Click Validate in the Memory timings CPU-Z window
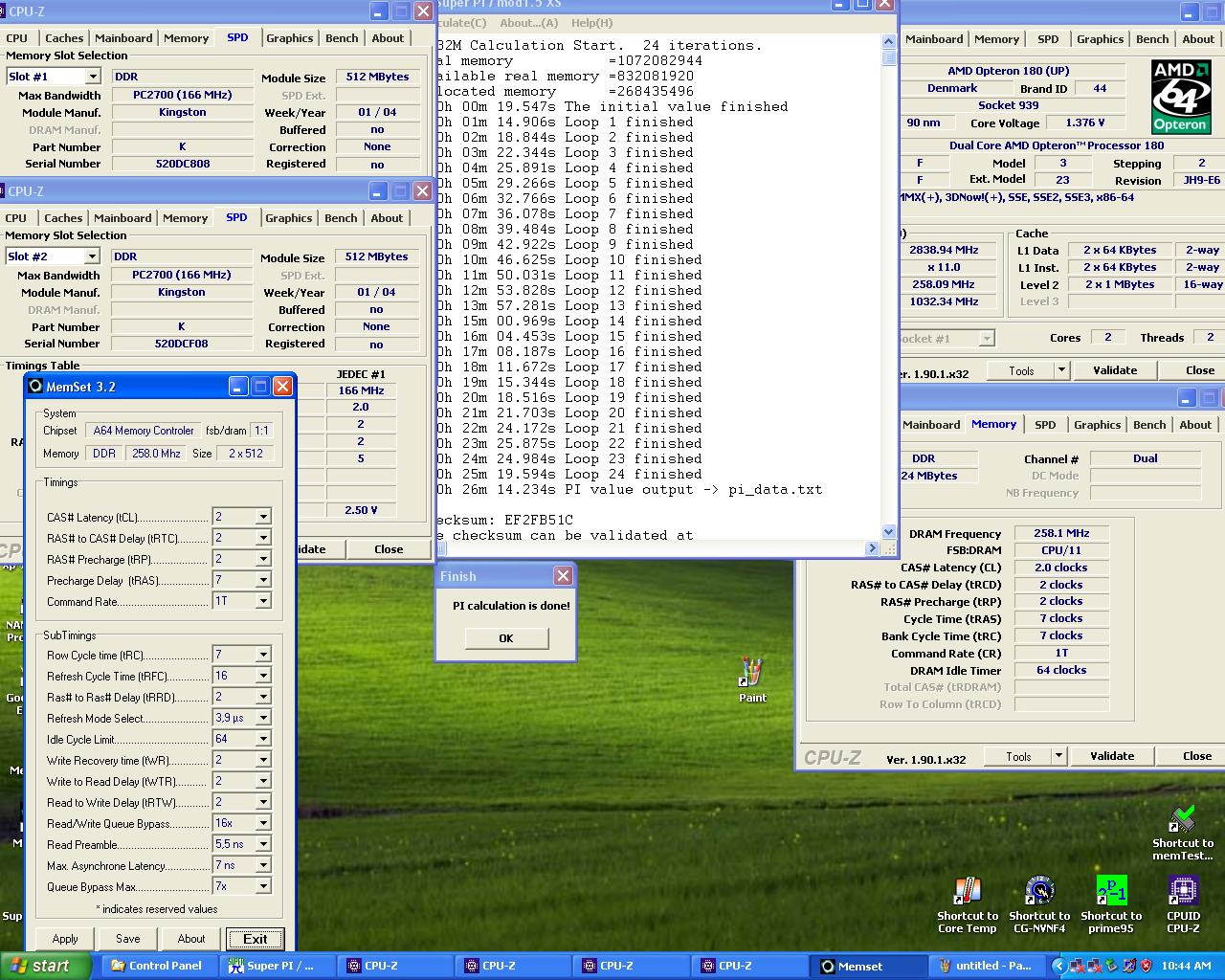 1113,756
